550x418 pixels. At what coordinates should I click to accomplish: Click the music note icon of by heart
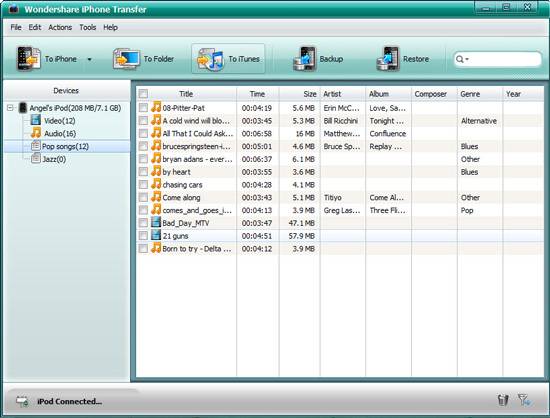point(156,171)
